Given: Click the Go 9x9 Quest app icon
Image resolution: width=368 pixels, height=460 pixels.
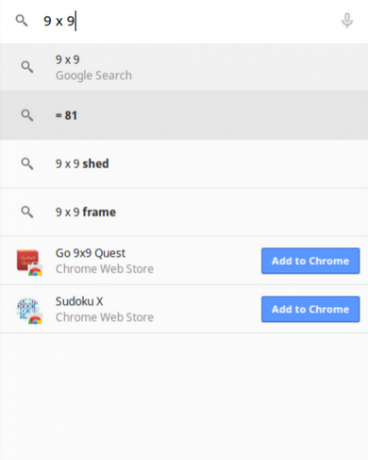Looking at the screenshot, I should 29,262.
